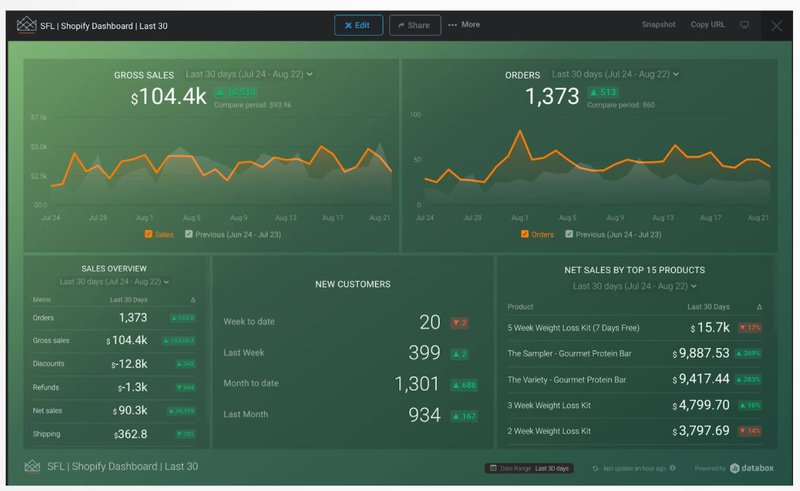Click the green 688 badge for Month to date
This screenshot has height=491, width=800.
point(464,385)
